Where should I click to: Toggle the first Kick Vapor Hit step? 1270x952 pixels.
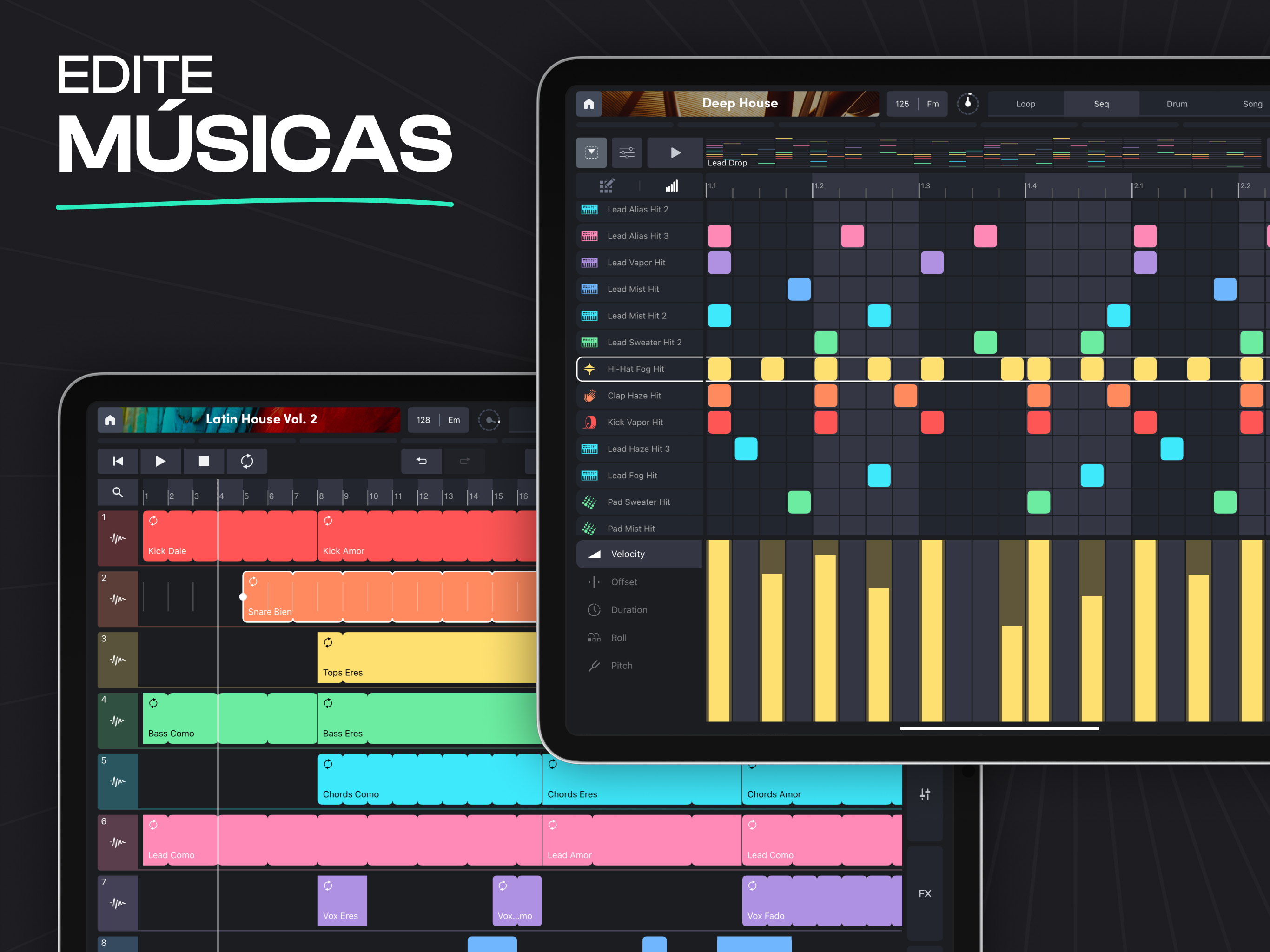tap(720, 423)
